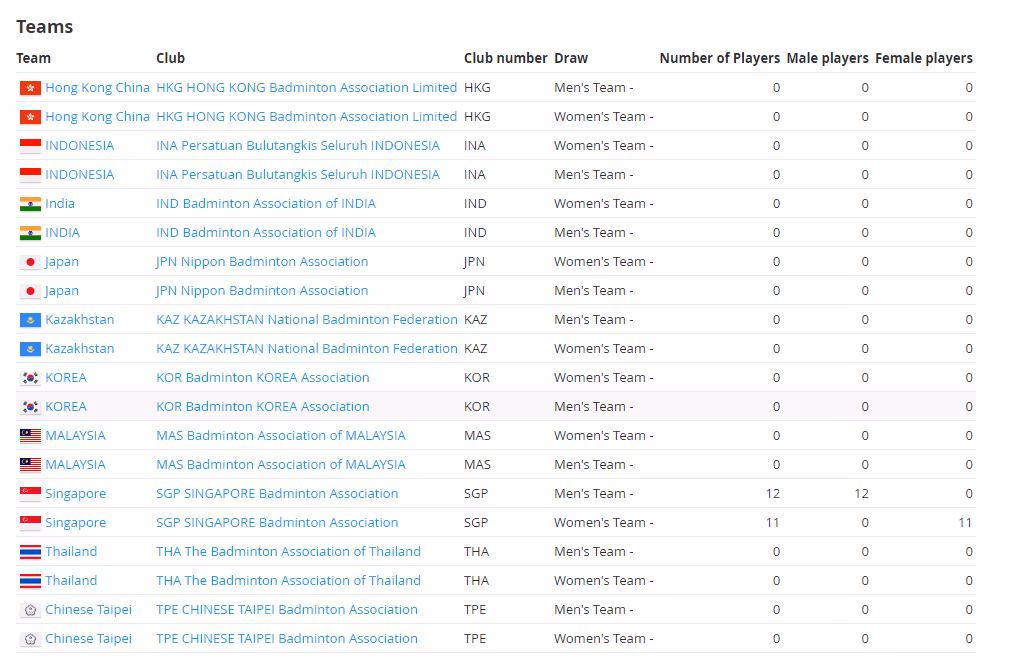Select Singapore Men's Male players value 12

coord(862,494)
